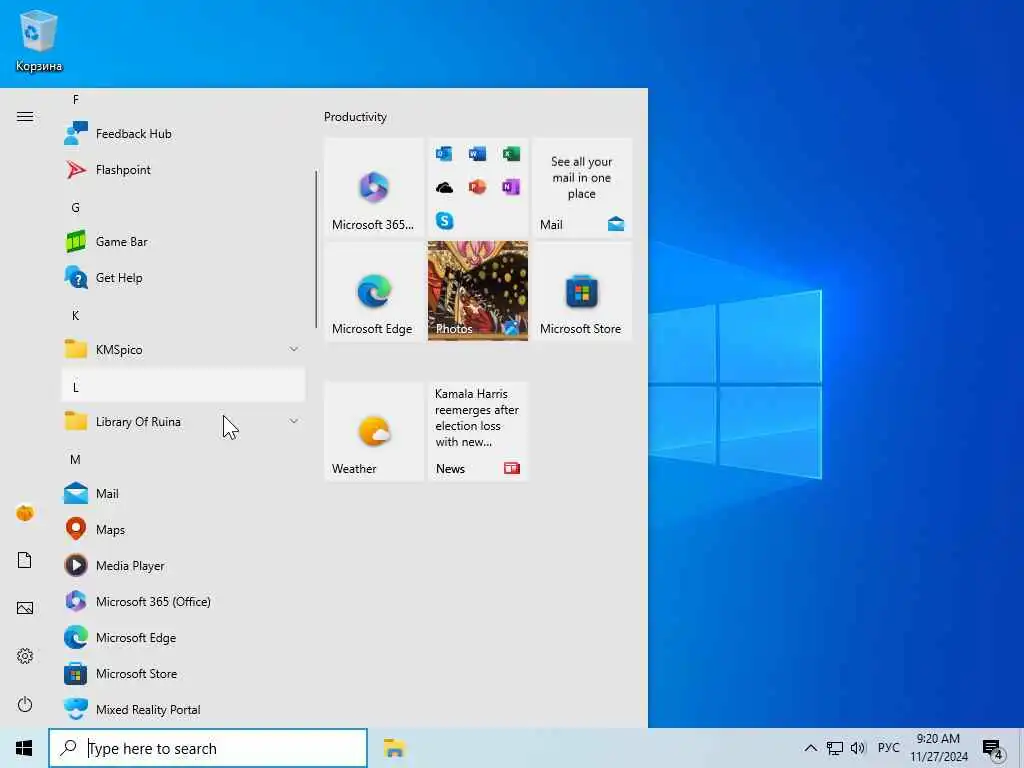Launch Flashpoint from the app list

pos(183,170)
